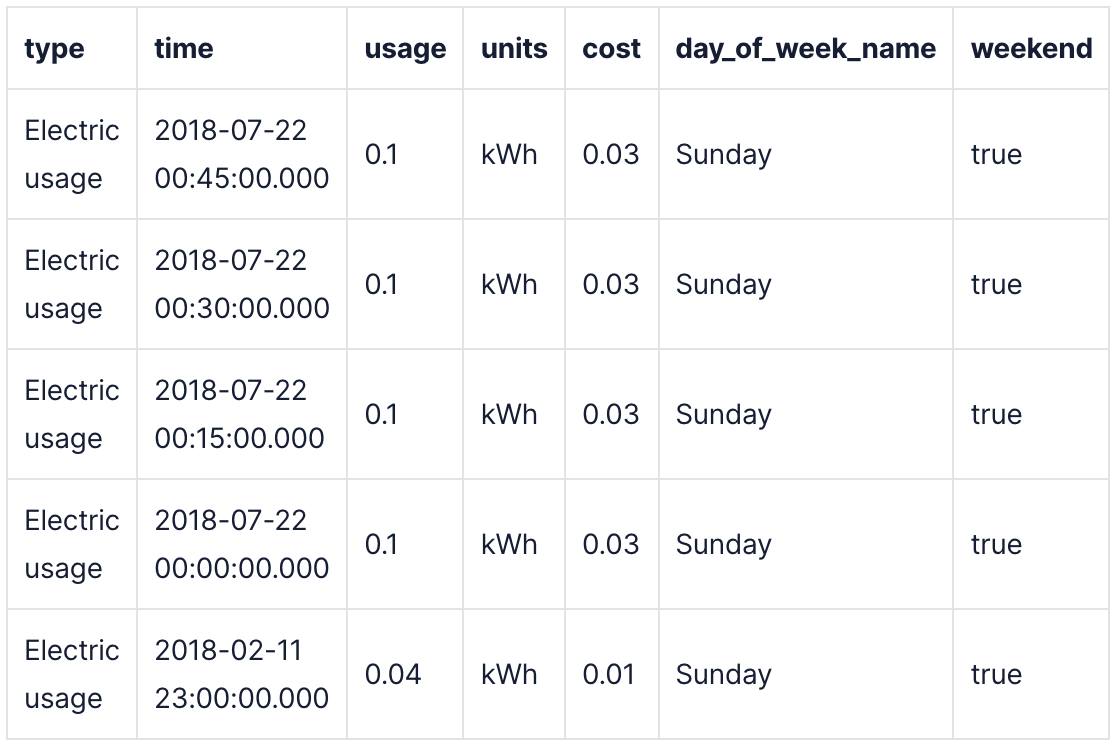Click the kWh cell in the 00:15:00 row
This screenshot has height=750, width=1120.
pyautogui.click(x=509, y=414)
